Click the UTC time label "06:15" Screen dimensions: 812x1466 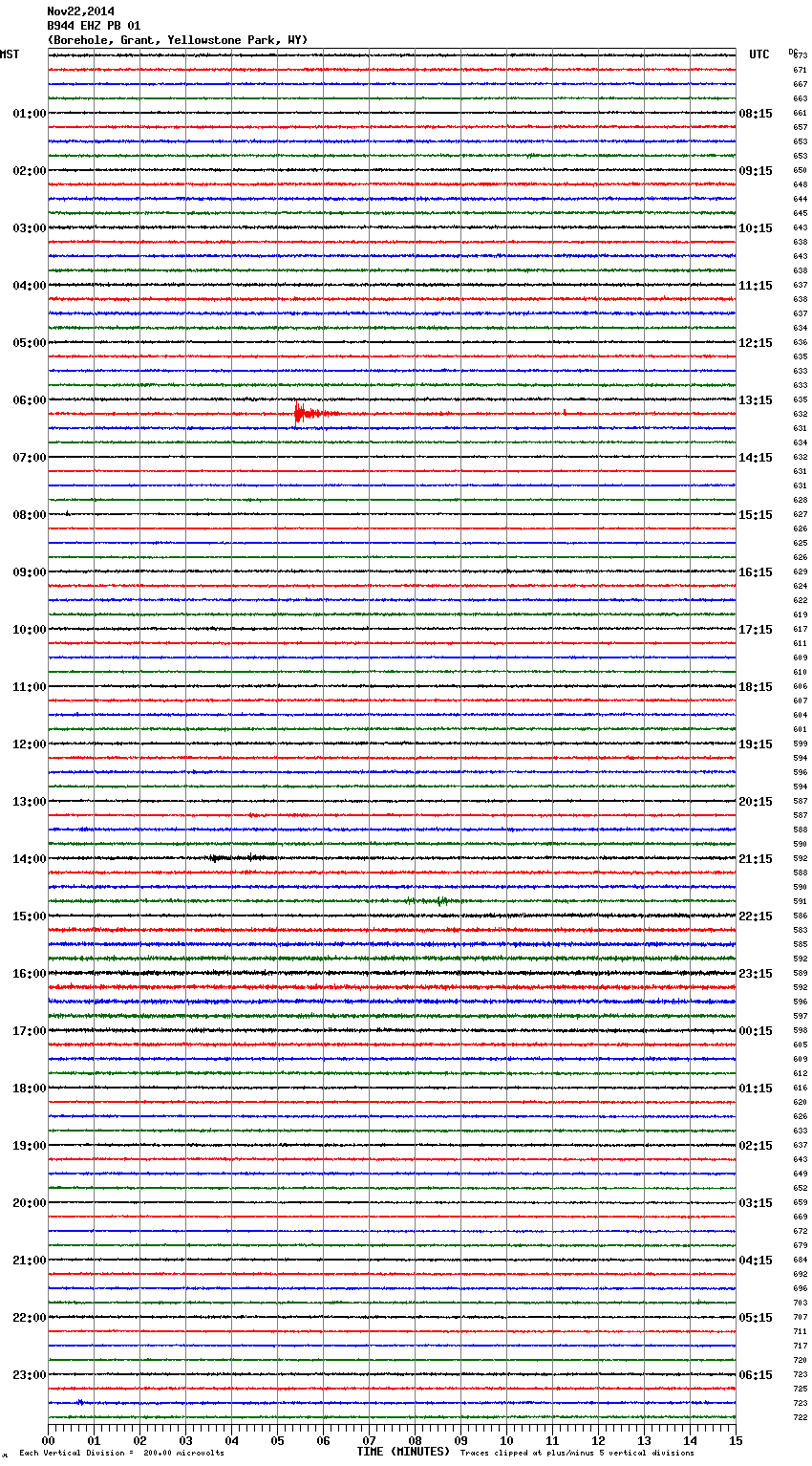point(756,1375)
